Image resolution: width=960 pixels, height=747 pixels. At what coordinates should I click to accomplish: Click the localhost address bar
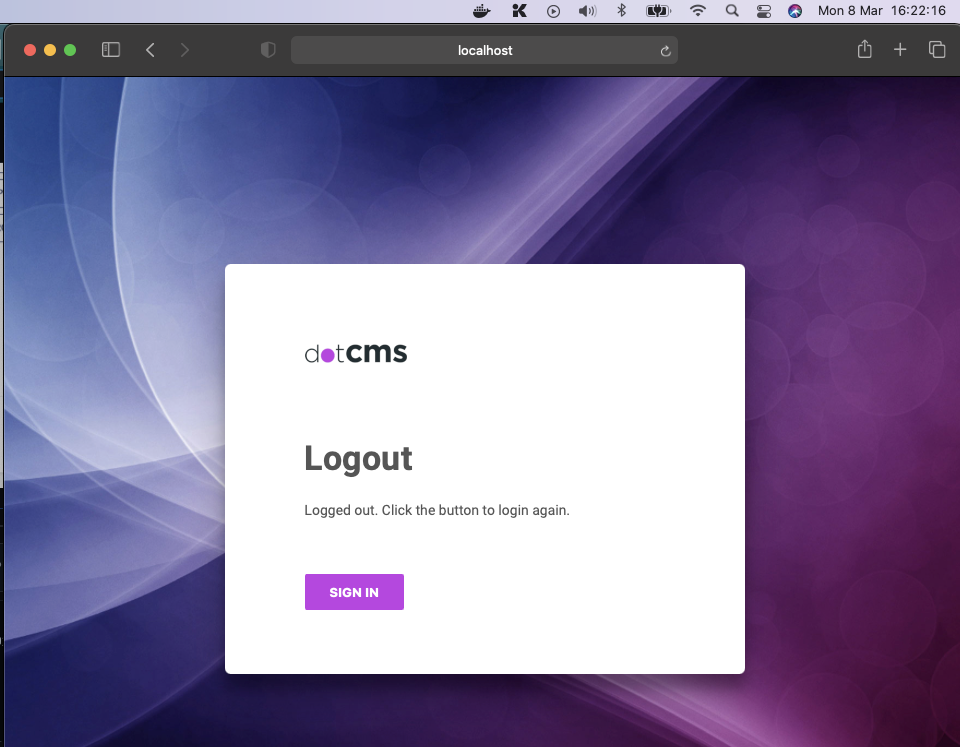pyautogui.click(x=484, y=50)
